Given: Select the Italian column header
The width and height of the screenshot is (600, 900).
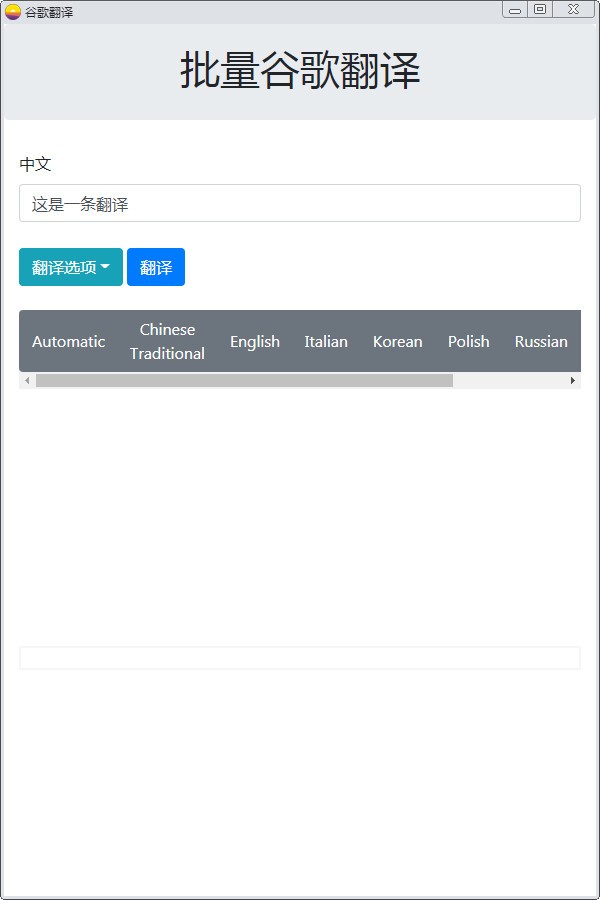Looking at the screenshot, I should tap(326, 342).
